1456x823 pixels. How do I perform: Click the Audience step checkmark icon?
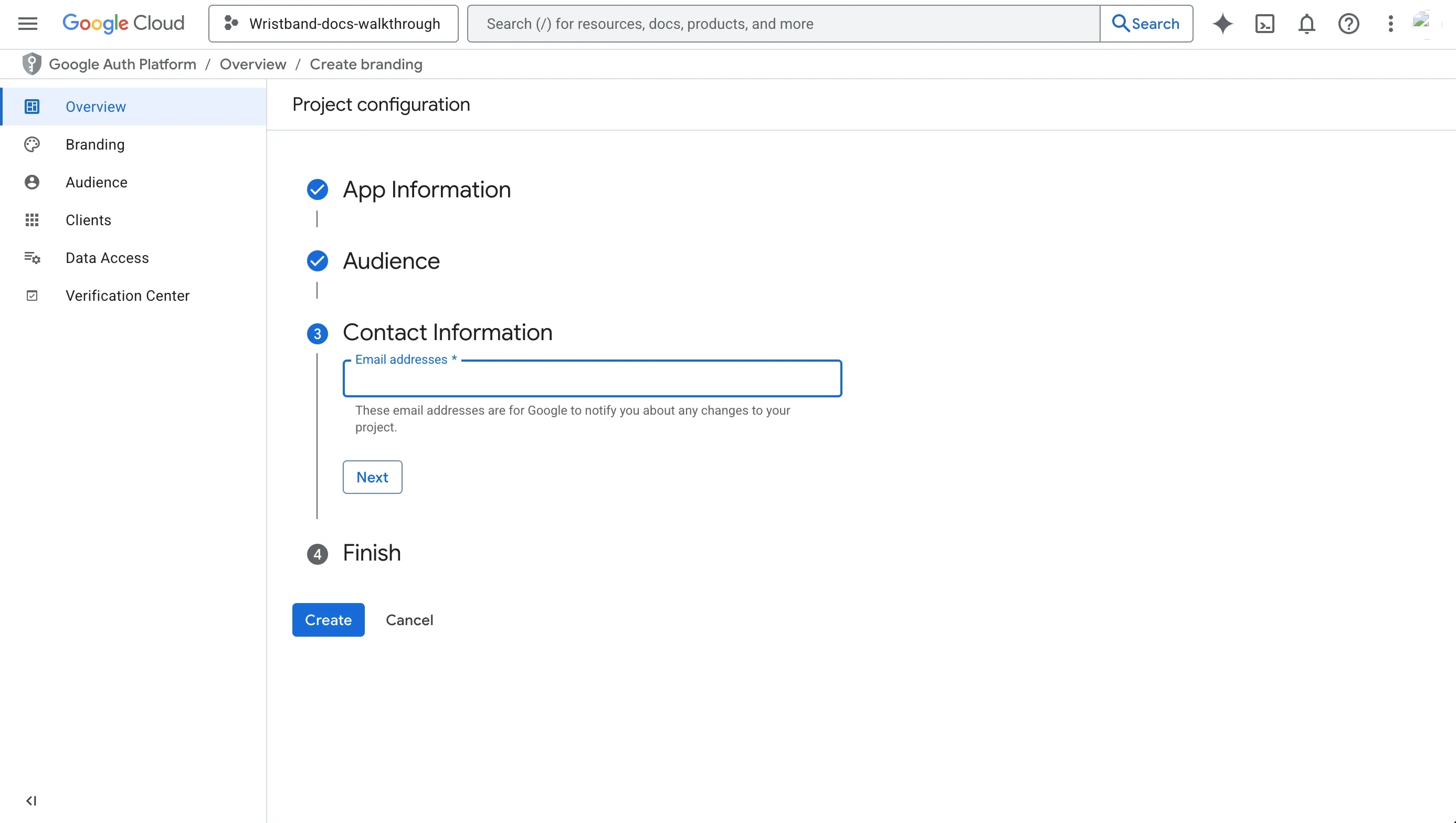[317, 260]
